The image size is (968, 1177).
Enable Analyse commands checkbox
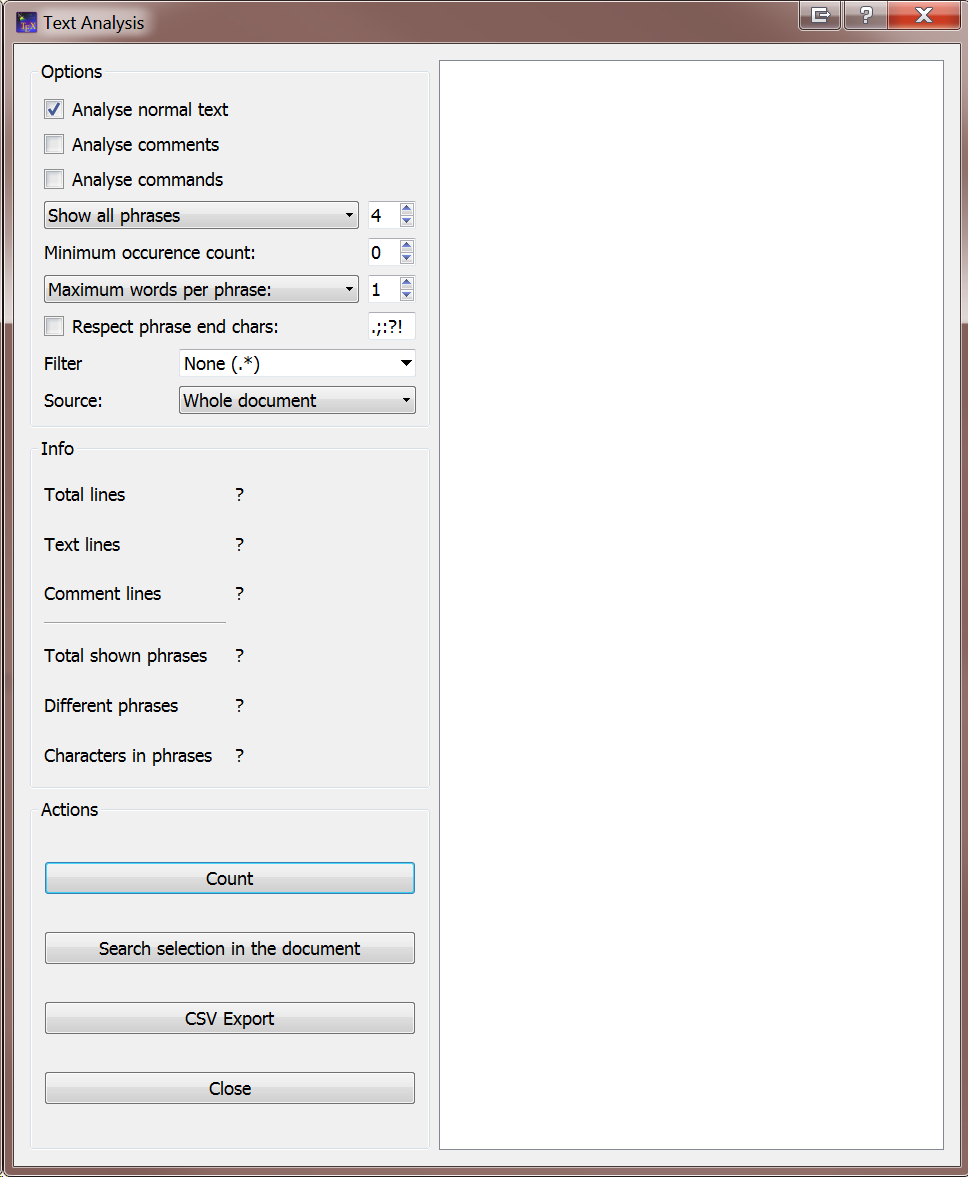point(54,179)
